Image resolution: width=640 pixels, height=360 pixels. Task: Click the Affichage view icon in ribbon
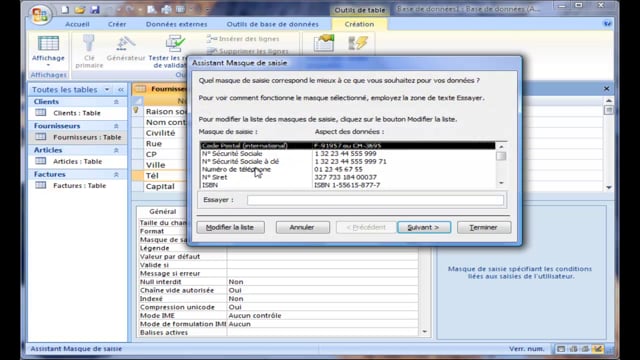click(48, 44)
